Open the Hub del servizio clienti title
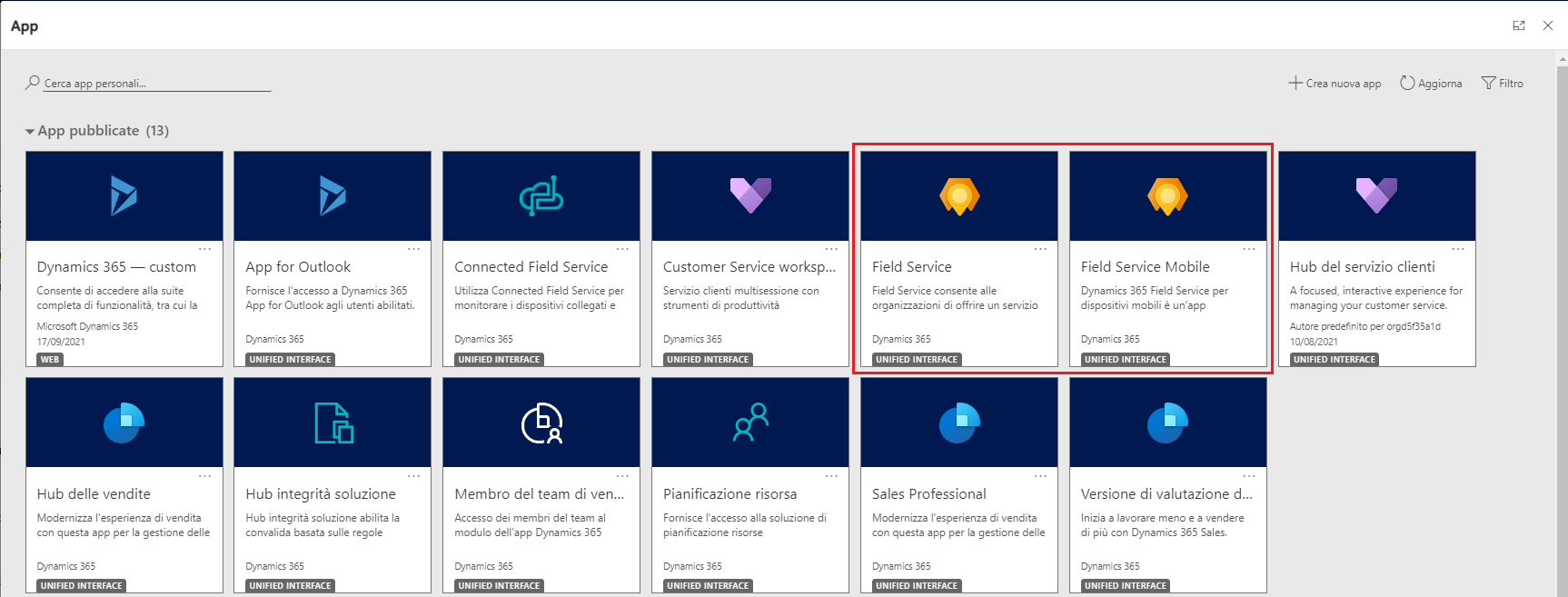Image resolution: width=1568 pixels, height=597 pixels. 1363,267
